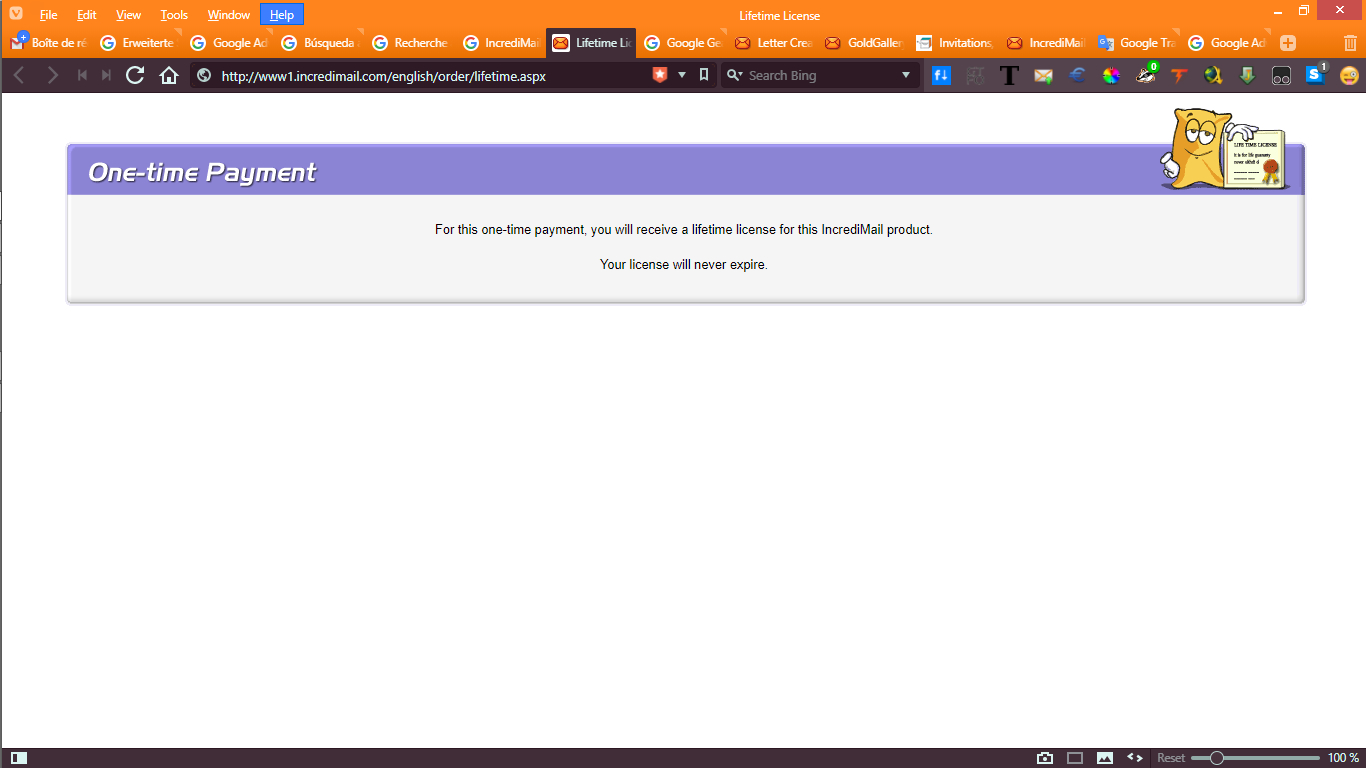The height and width of the screenshot is (768, 1366).
Task: Click the URL address field
Action: pos(430,75)
